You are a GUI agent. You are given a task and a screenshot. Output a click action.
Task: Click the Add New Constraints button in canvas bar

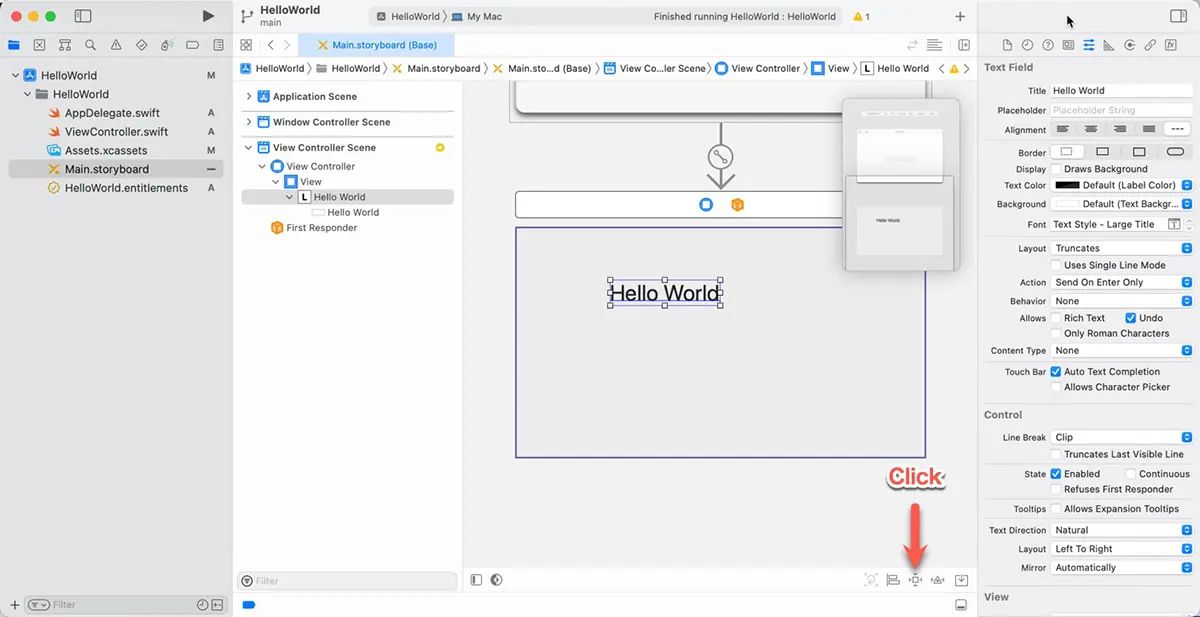[x=915, y=580]
